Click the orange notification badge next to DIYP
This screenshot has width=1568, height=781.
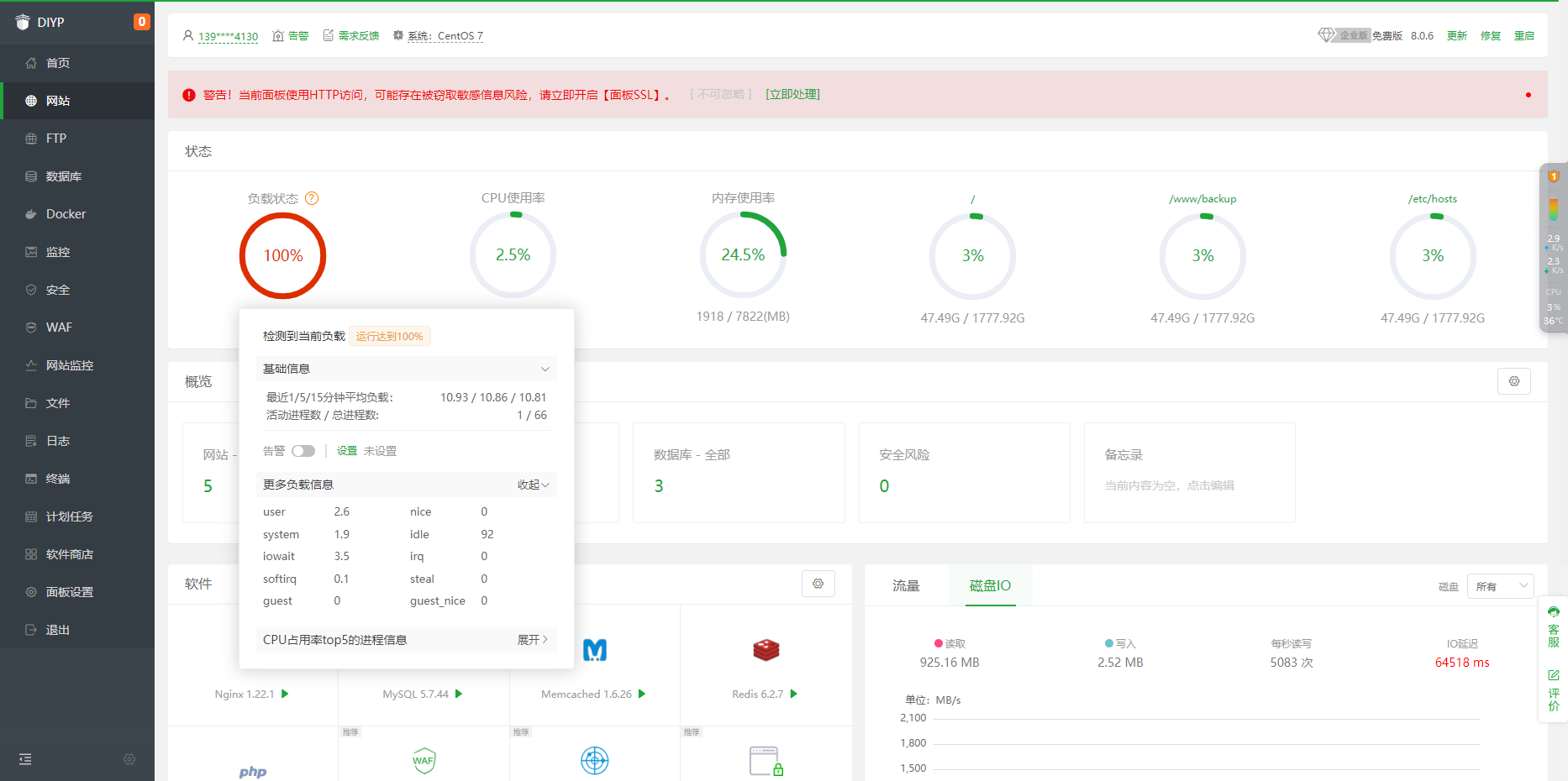(x=142, y=22)
